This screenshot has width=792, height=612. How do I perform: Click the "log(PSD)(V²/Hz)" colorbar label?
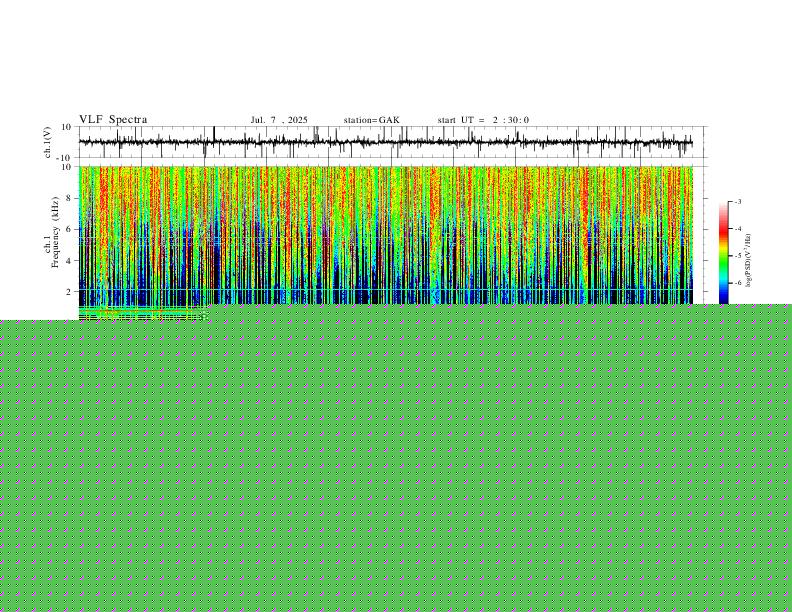(x=749, y=261)
